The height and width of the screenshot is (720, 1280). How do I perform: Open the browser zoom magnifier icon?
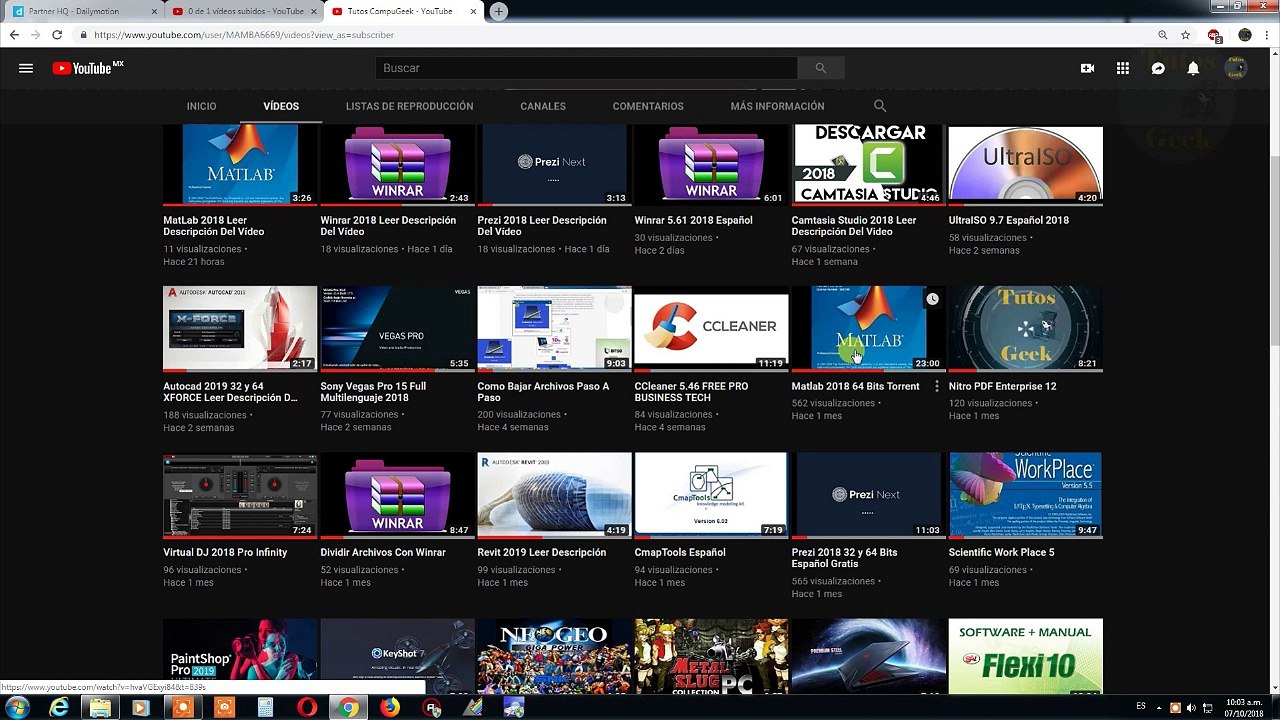point(1163,35)
